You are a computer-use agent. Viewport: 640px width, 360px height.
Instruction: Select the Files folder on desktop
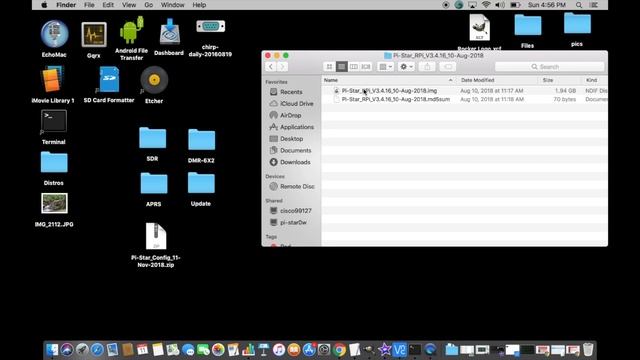[528, 25]
